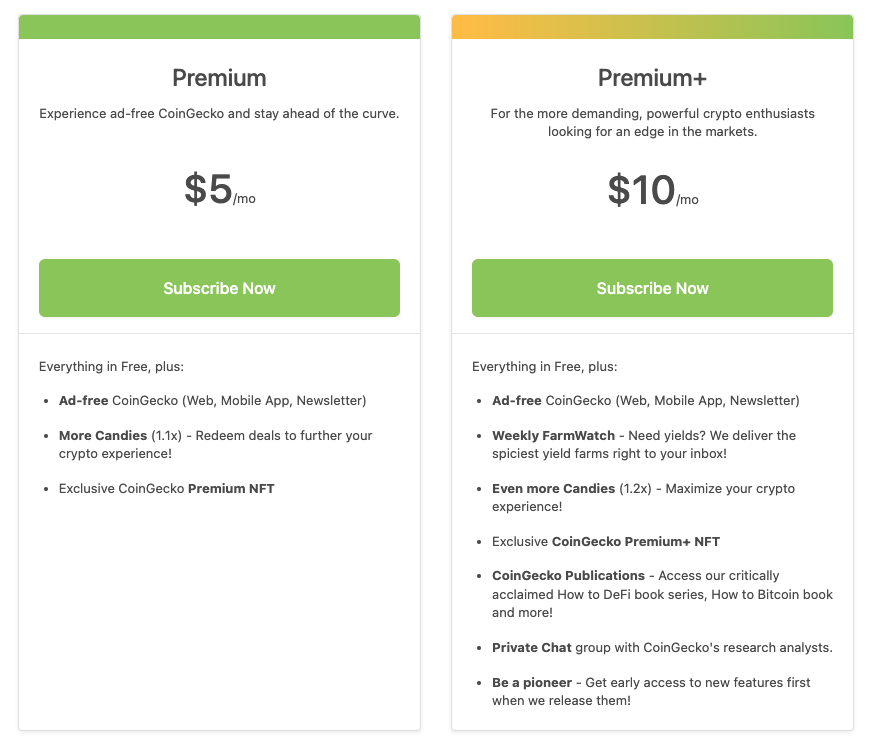Select the $5/mo price text
The image size is (871, 751).
point(220,189)
